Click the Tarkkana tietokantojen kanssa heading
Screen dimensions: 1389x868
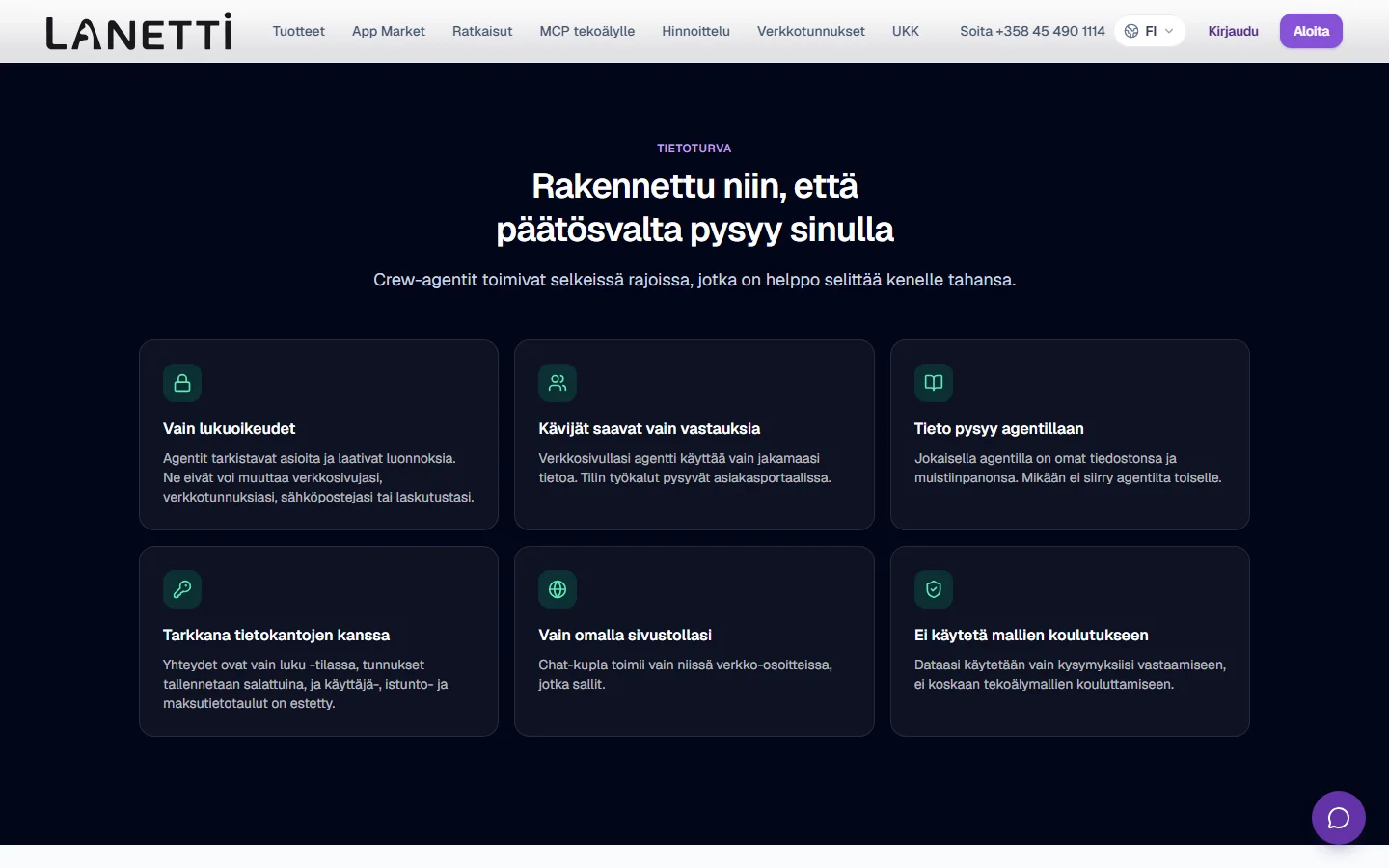[277, 635]
